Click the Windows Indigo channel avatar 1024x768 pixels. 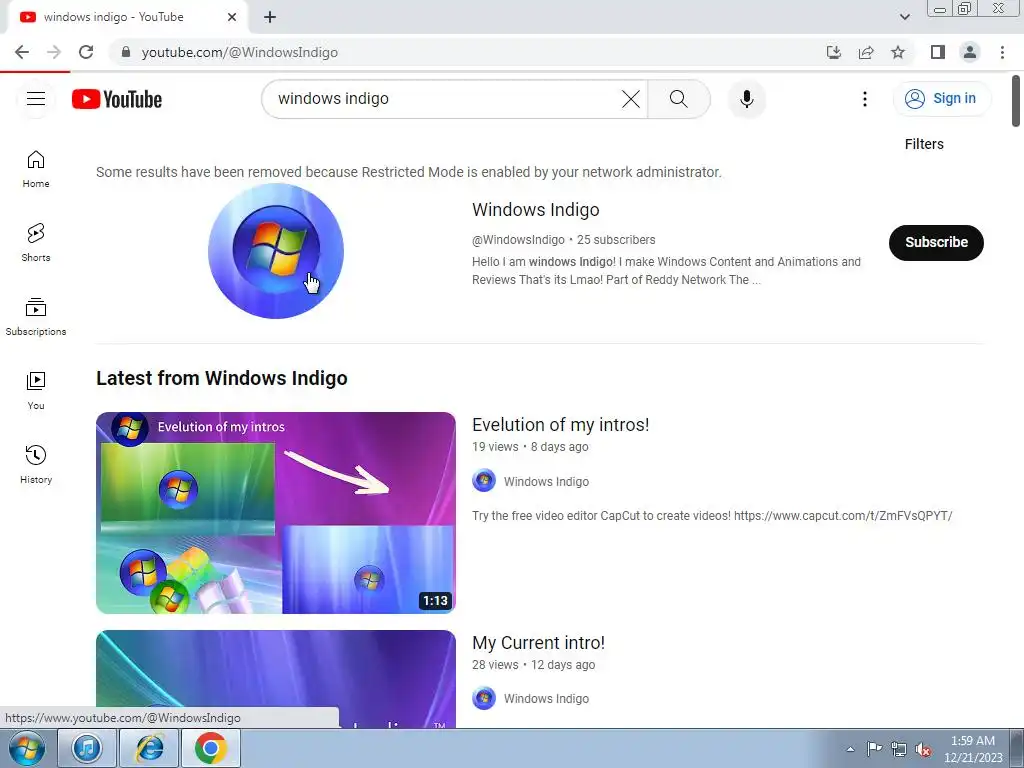[x=276, y=251]
